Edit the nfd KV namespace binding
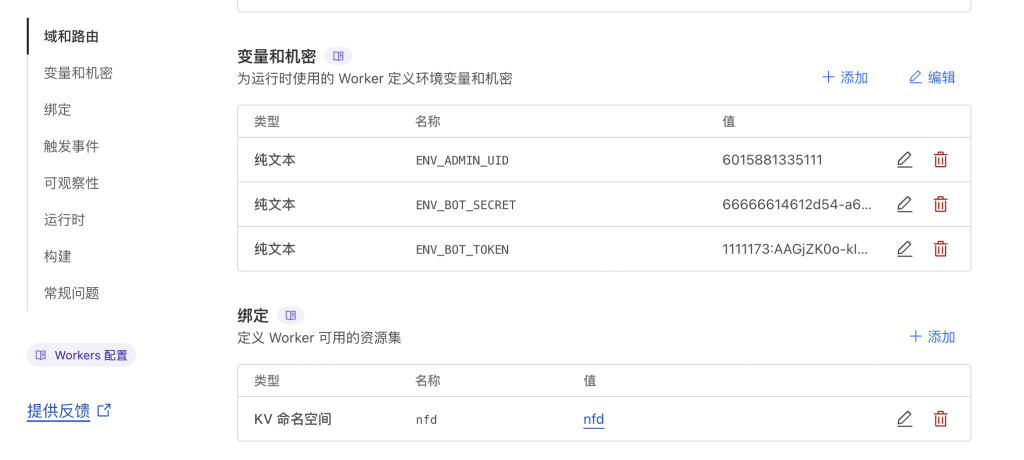 coord(904,419)
